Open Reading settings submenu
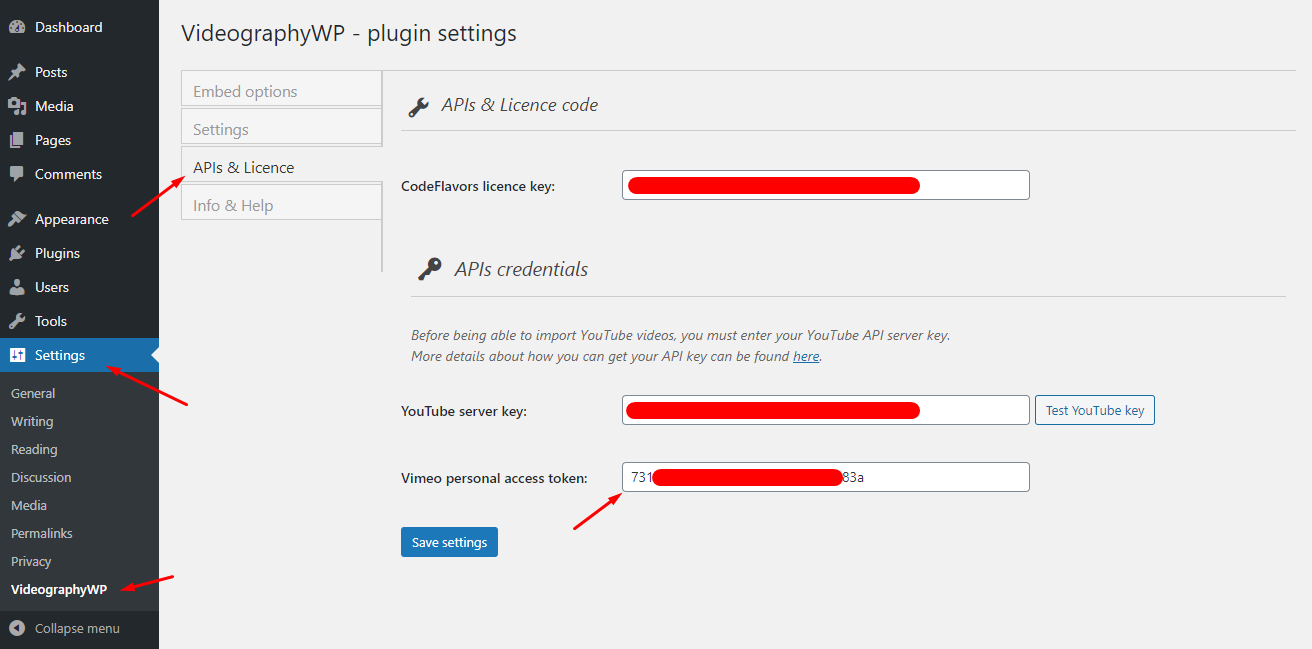Image resolution: width=1312 pixels, height=649 pixels. click(x=34, y=450)
